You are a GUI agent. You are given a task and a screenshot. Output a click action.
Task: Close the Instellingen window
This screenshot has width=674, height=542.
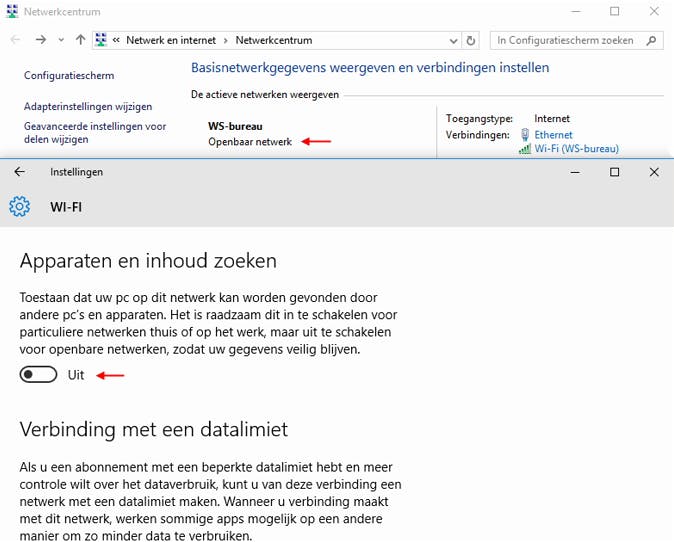pyautogui.click(x=654, y=172)
